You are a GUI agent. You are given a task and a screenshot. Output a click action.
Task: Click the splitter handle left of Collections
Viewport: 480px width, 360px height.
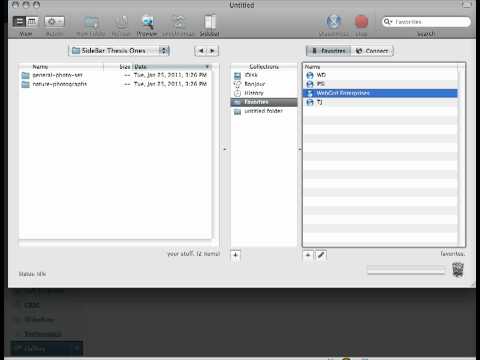(x=225, y=149)
